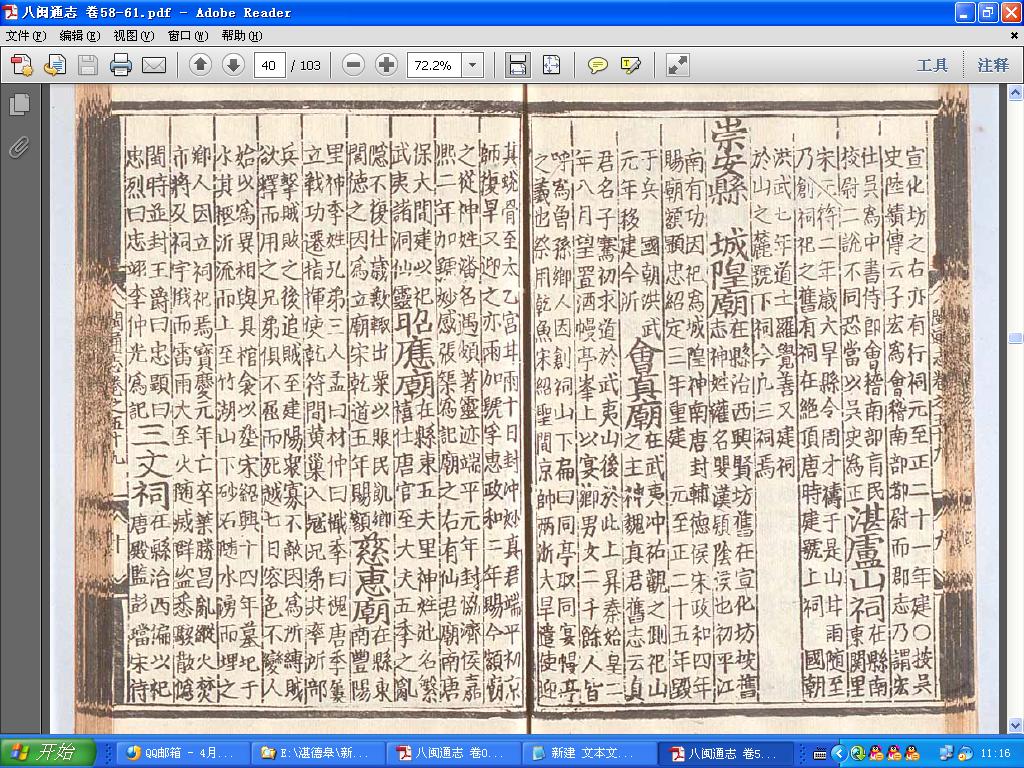Open the 注释 pane
Viewport: 1024px width, 768px height.
993,65
